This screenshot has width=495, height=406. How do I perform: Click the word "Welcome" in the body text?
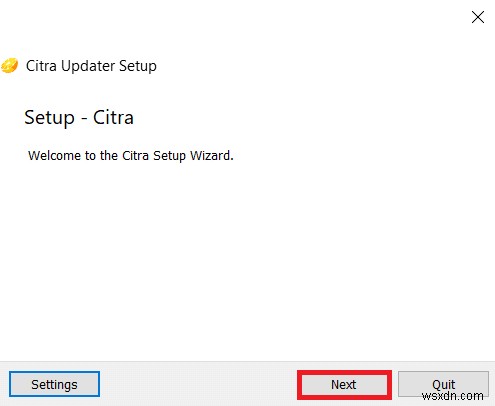[x=54, y=156]
